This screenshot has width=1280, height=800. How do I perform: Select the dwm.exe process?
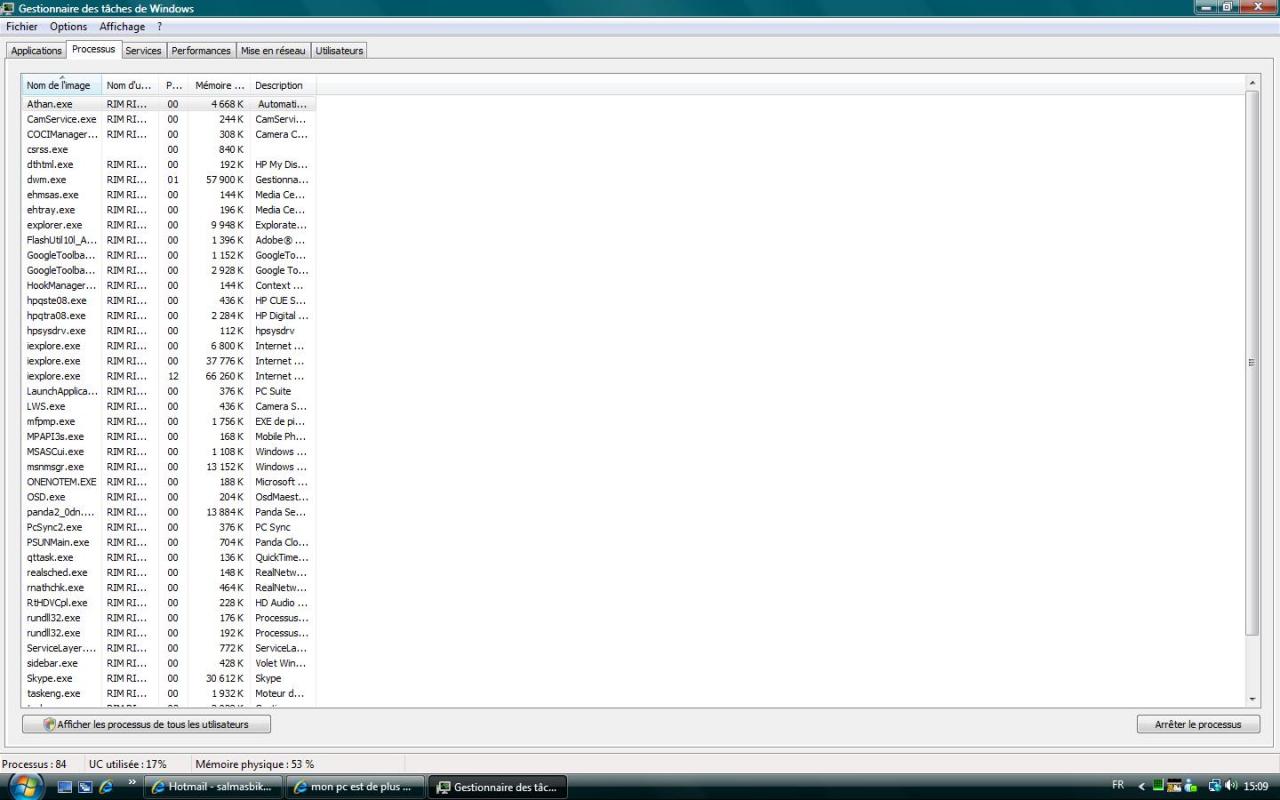168,180
